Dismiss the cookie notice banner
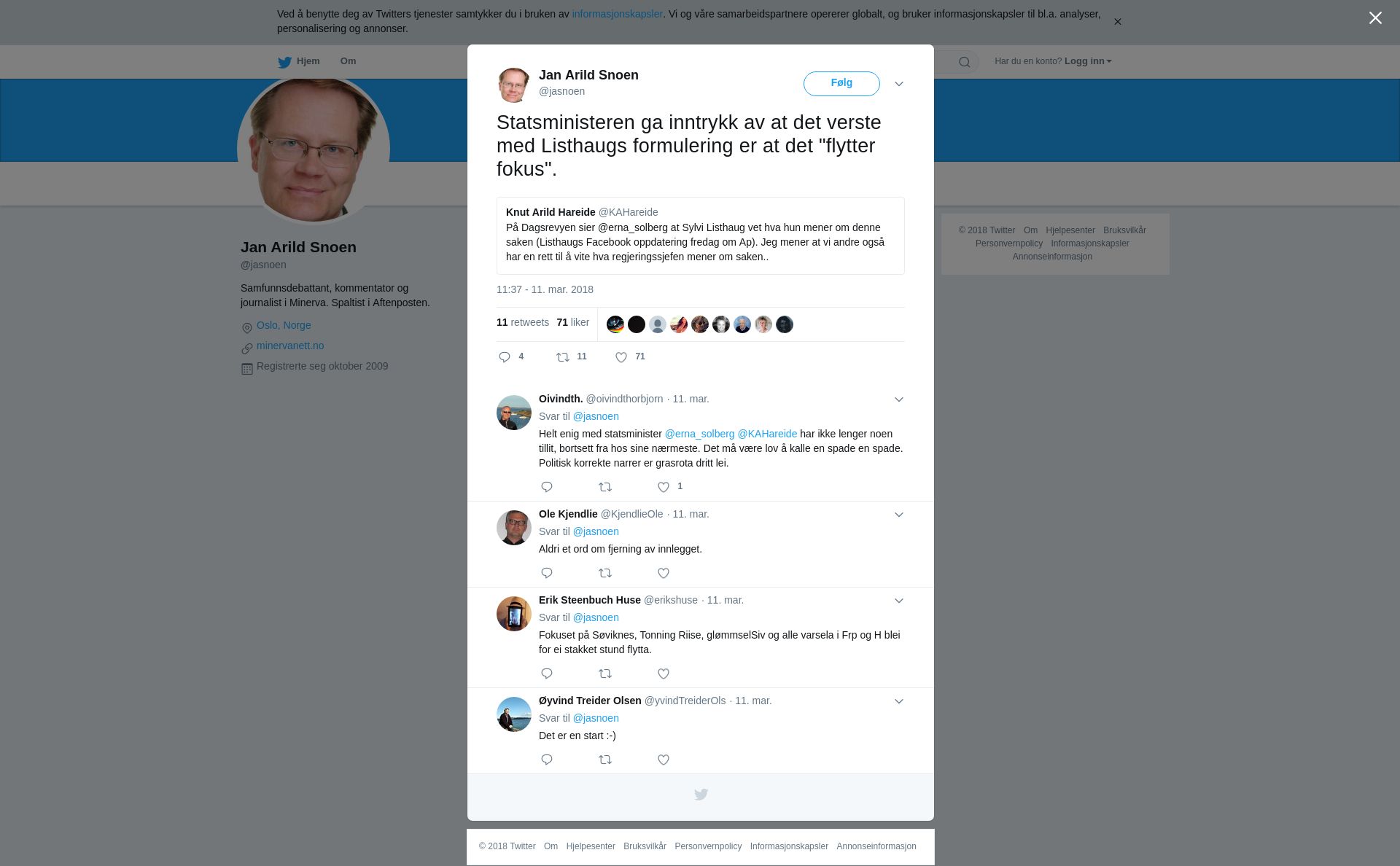The height and width of the screenshot is (866, 1400). [1117, 22]
